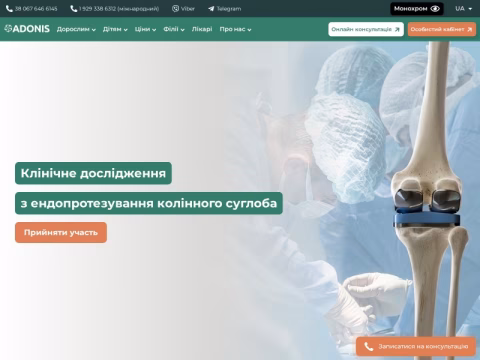Viewport: 480px width, 360px height.
Task: Click the Telegram paper plane icon
Action: point(211,9)
